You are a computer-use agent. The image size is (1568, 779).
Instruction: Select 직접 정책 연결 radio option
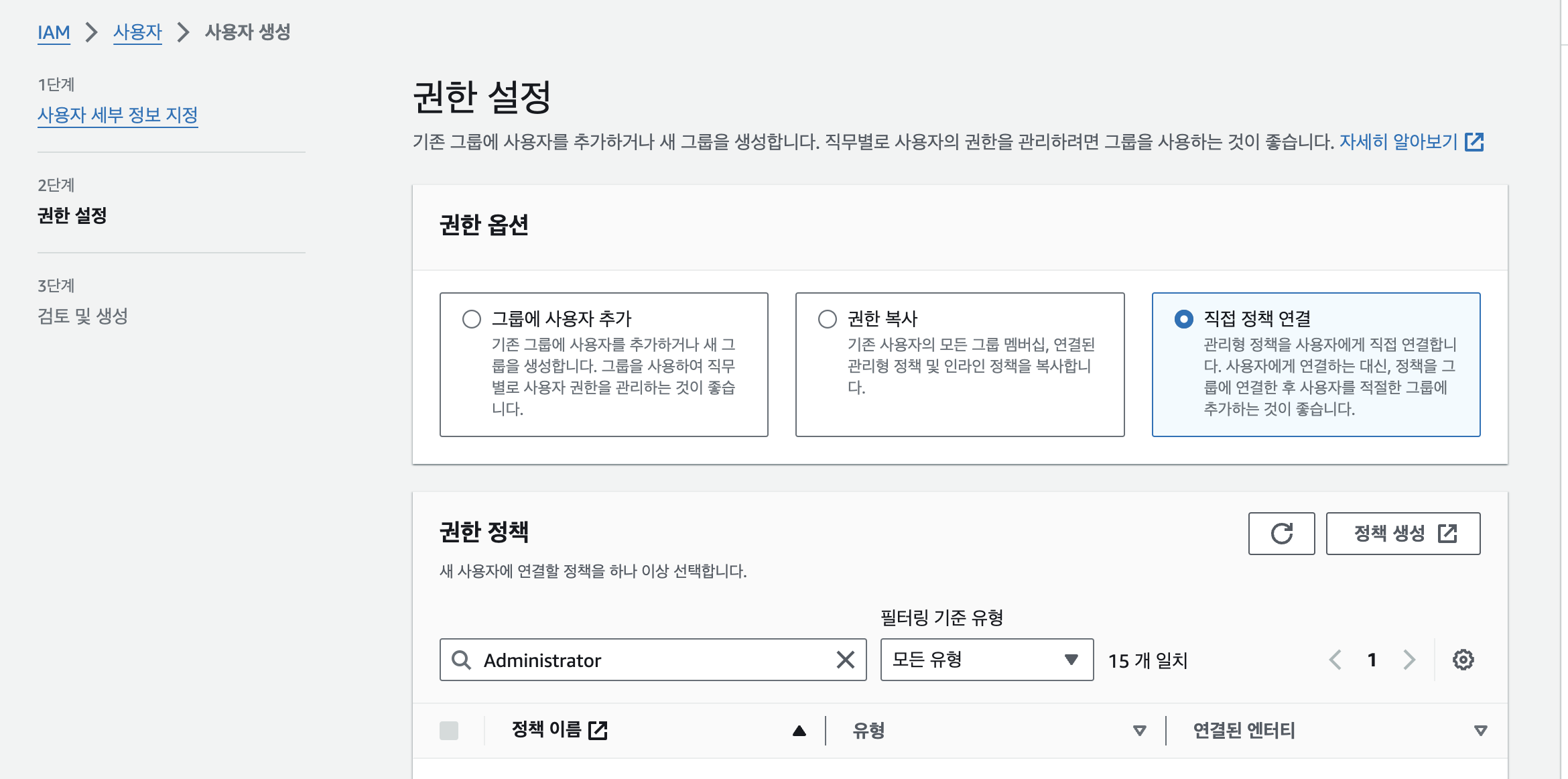click(1184, 318)
